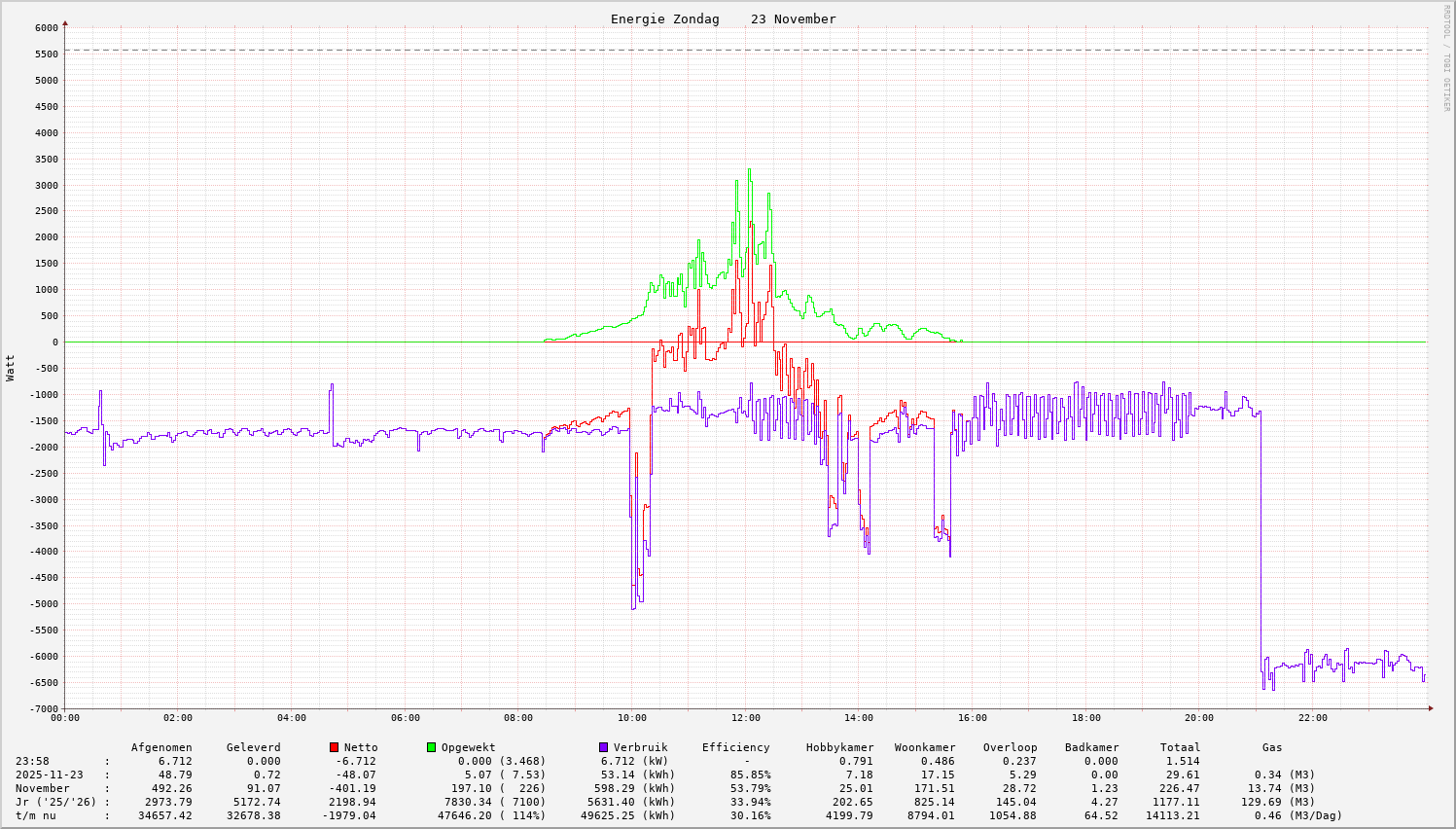Click the red Netto legend swatch
Screen dimensions: 1456x829
pyautogui.click(x=334, y=747)
